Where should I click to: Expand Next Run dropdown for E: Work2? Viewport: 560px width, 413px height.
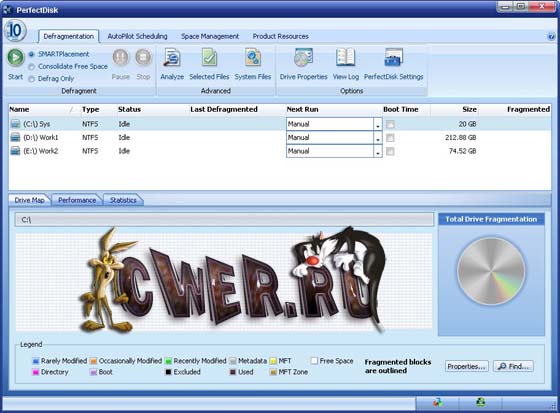coord(378,151)
